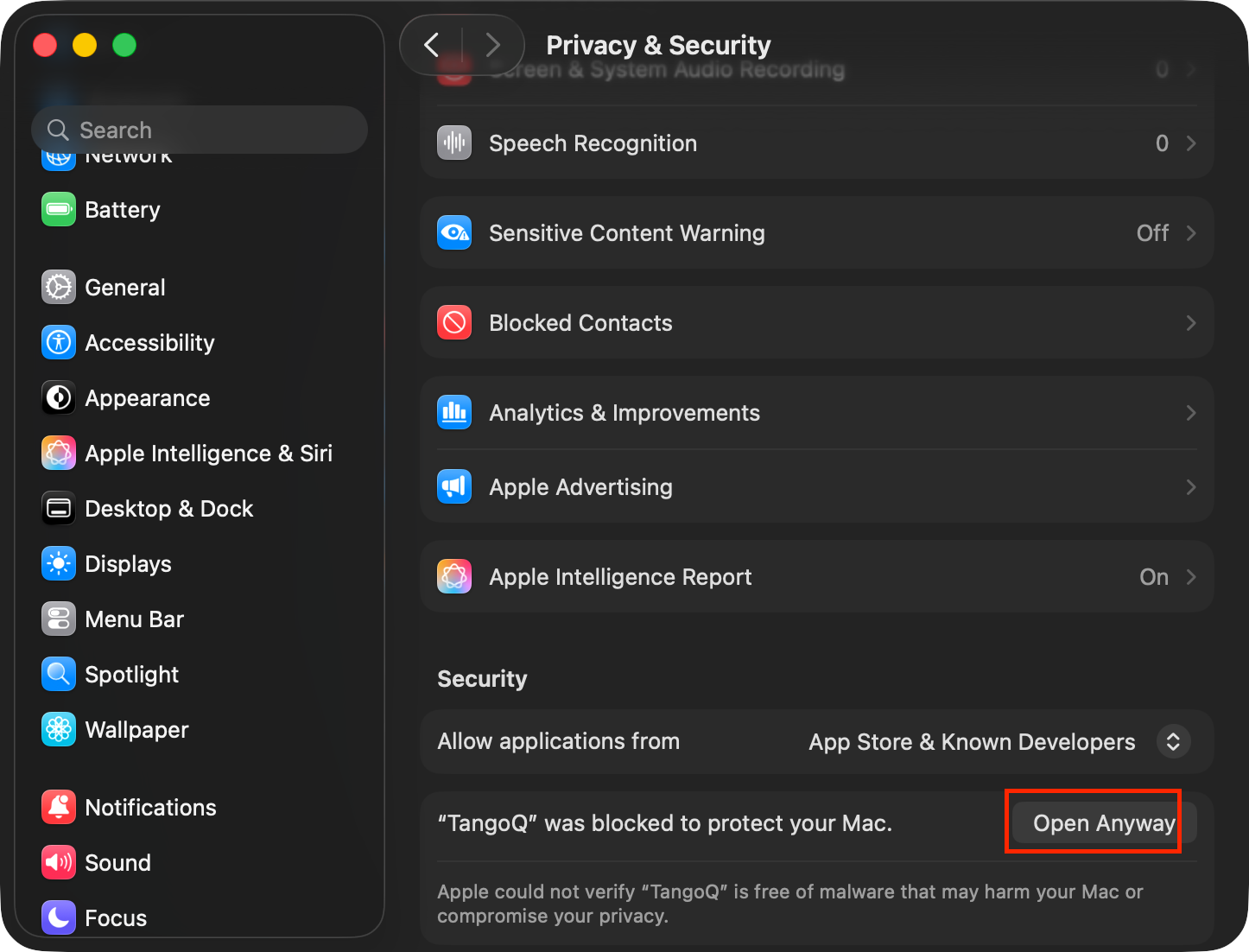The image size is (1249, 952).
Task: Open the Focus moon icon
Action: click(x=59, y=917)
